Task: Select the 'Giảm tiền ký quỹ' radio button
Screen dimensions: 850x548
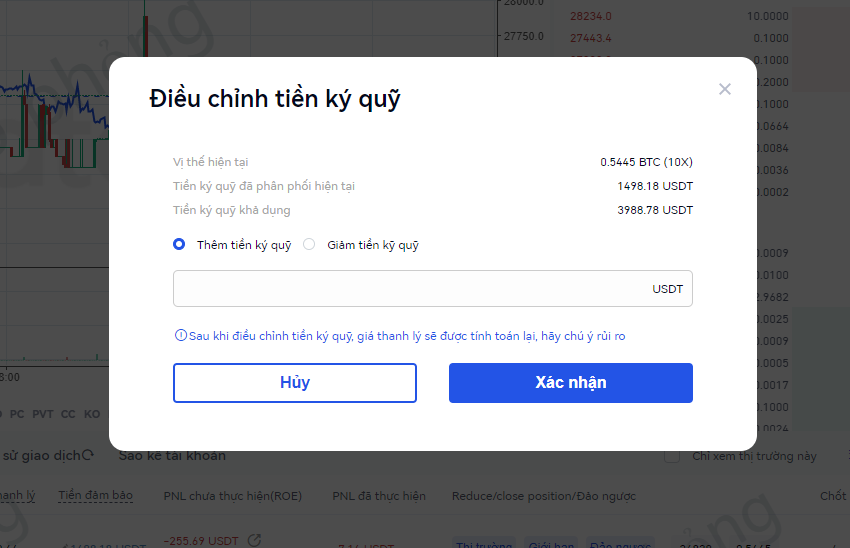Action: click(309, 244)
